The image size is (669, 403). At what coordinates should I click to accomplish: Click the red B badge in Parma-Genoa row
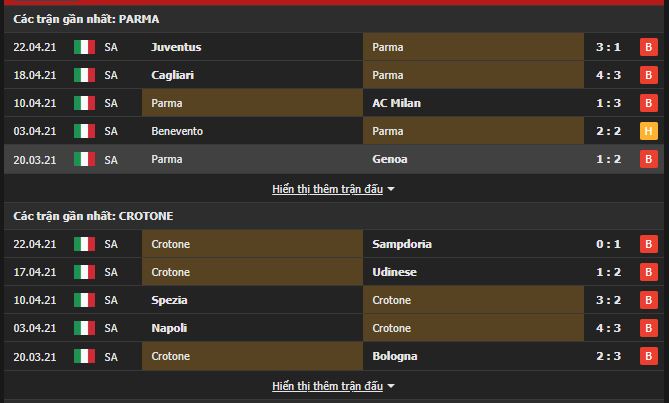(x=648, y=159)
